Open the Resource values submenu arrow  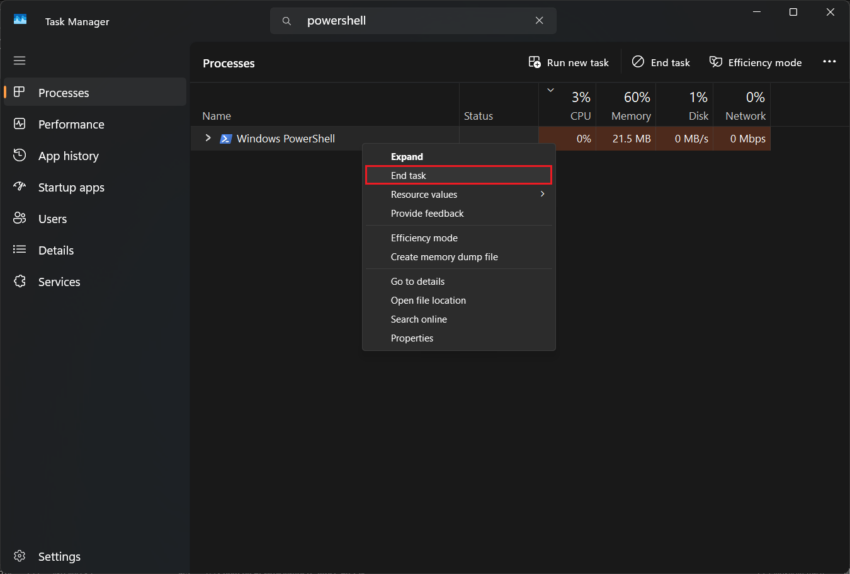[542, 194]
